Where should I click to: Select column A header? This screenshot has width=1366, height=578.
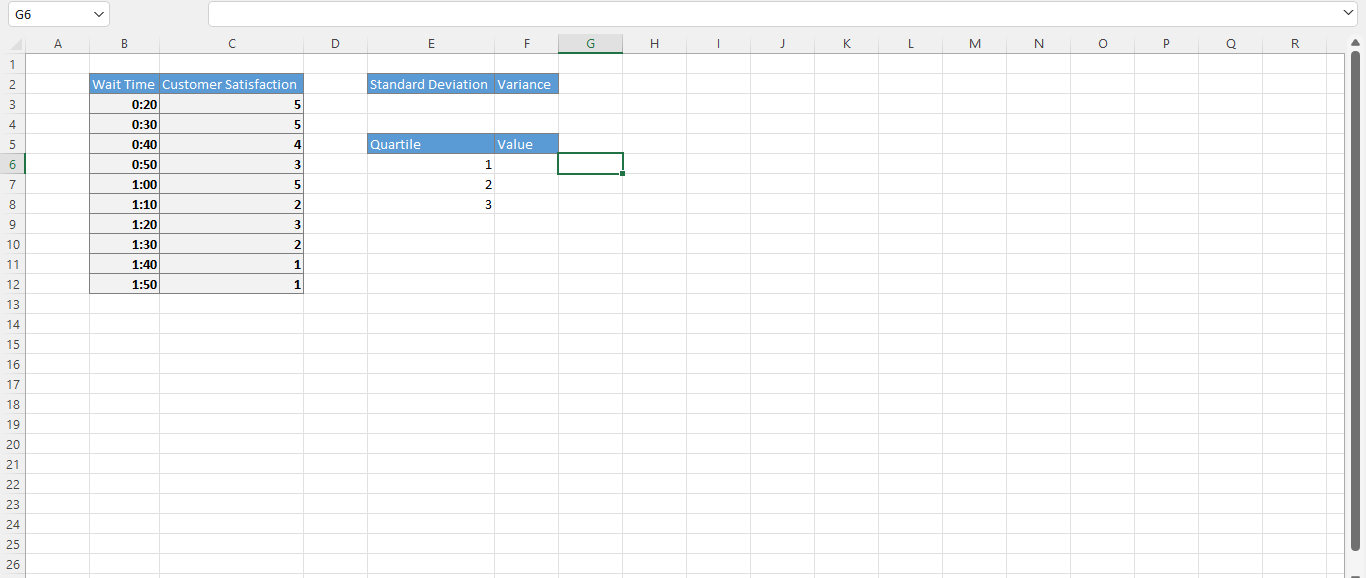[58, 43]
